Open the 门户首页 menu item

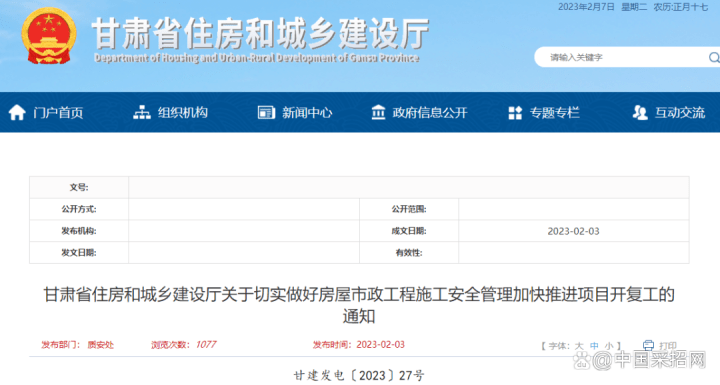(58, 113)
